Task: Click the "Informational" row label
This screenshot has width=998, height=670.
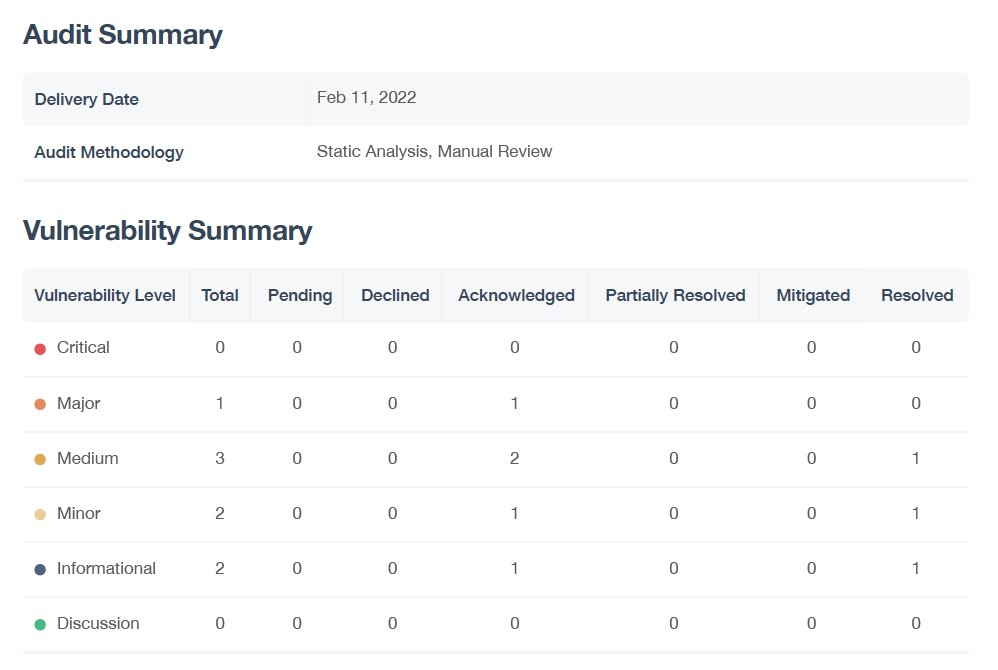Action: pos(106,568)
